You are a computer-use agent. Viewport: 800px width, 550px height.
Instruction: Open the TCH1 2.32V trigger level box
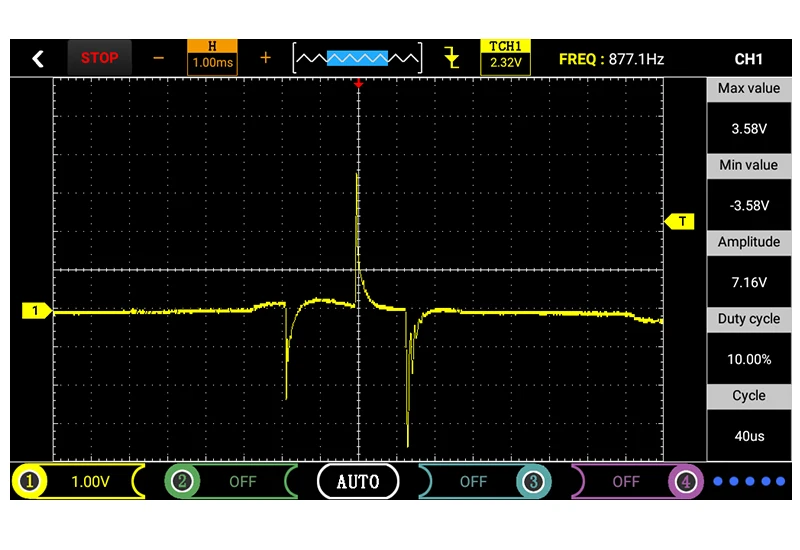[505, 57]
